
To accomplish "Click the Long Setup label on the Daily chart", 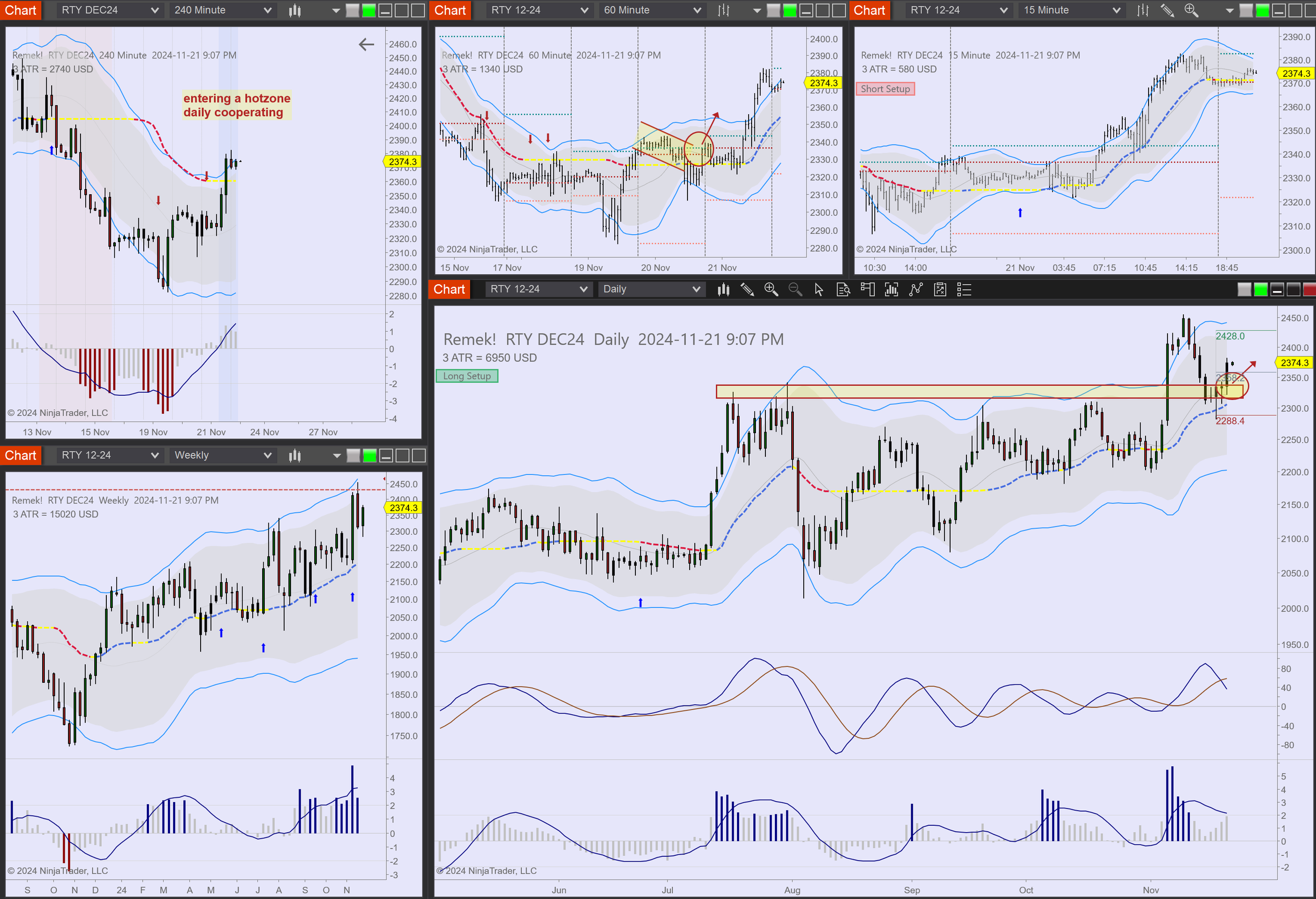I will pos(466,376).
